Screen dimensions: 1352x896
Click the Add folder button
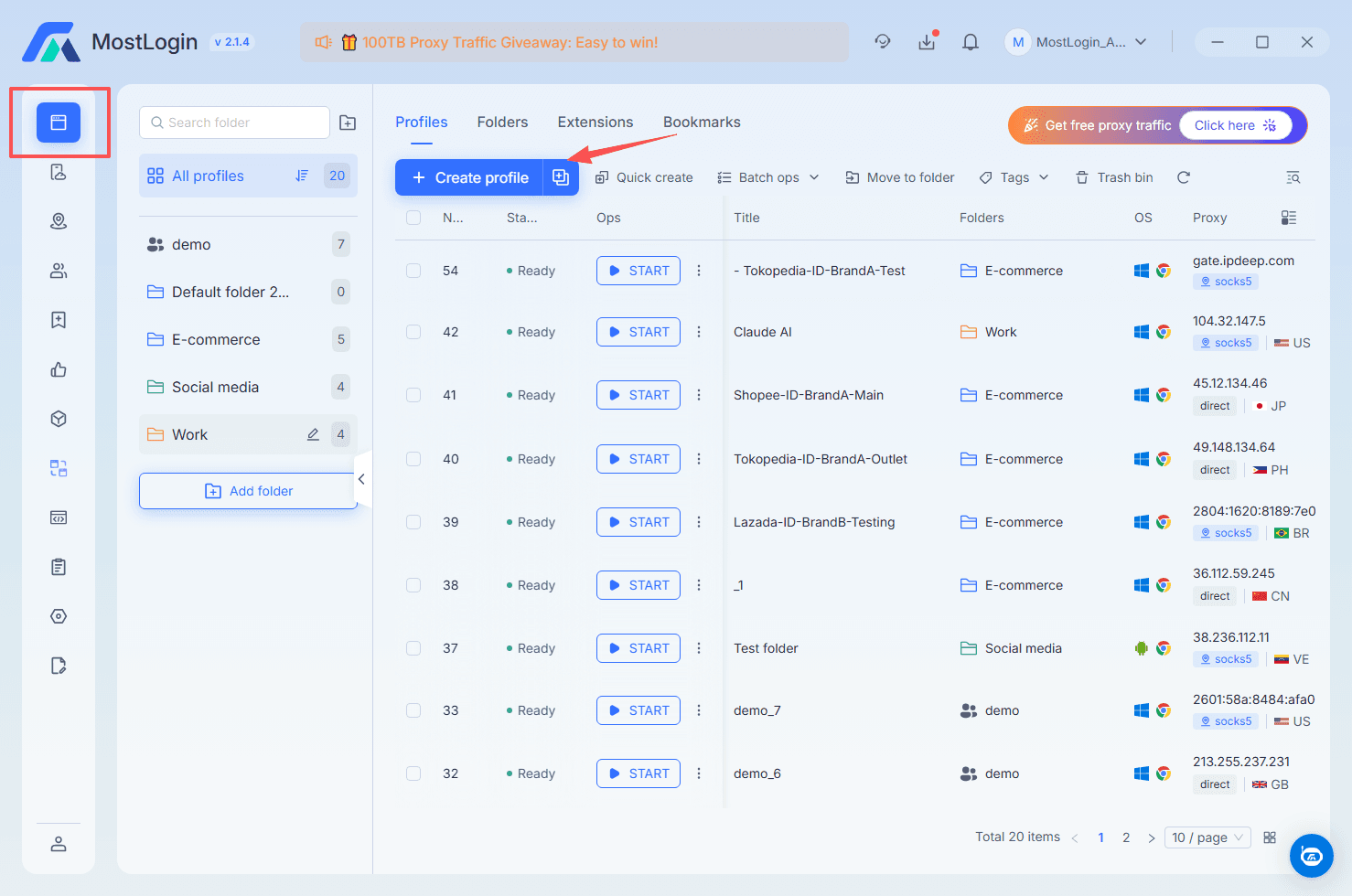tap(248, 491)
